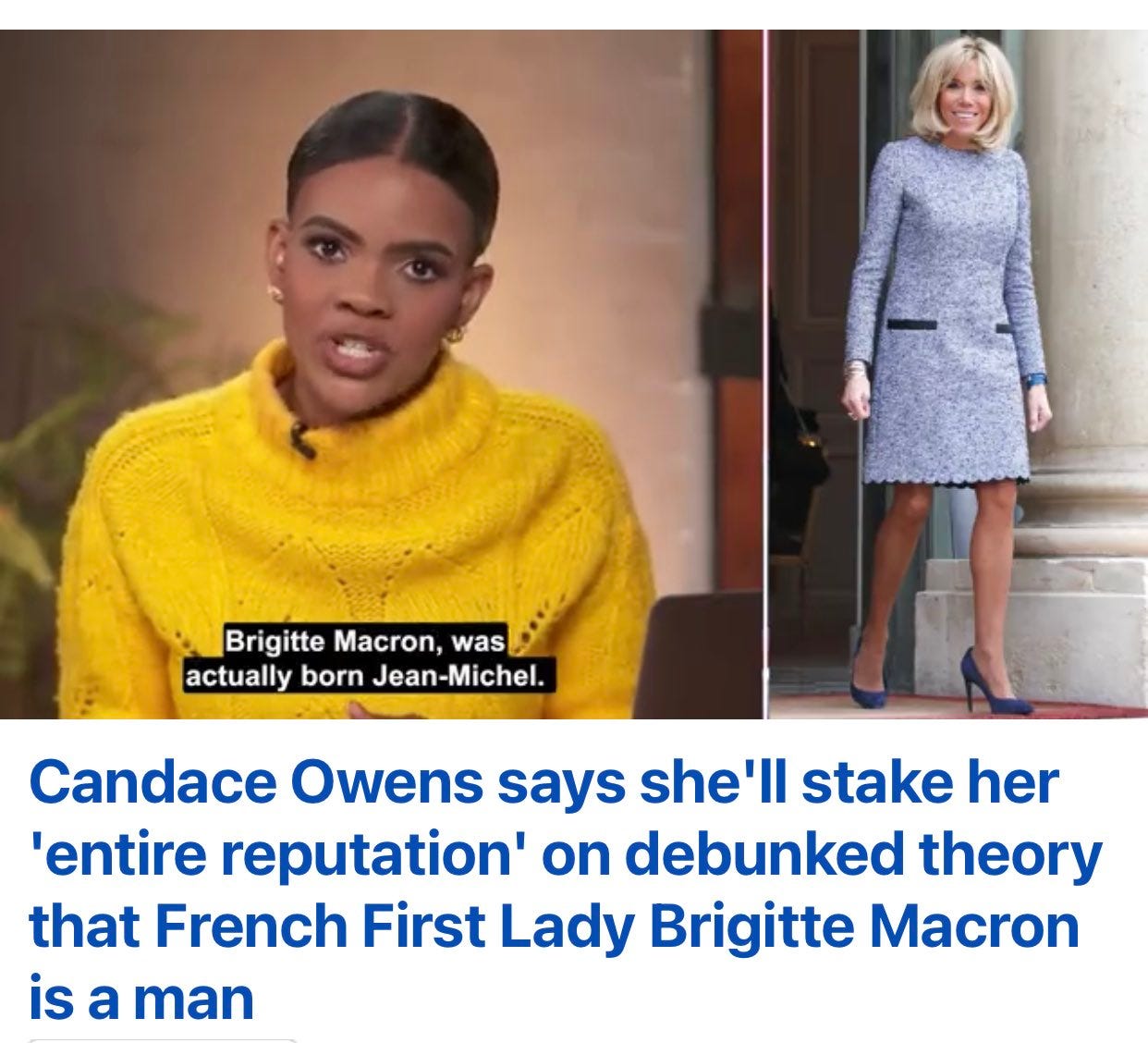Click the headline line starting 'that French First Lady'
The image size is (1148, 1043).
point(554,927)
